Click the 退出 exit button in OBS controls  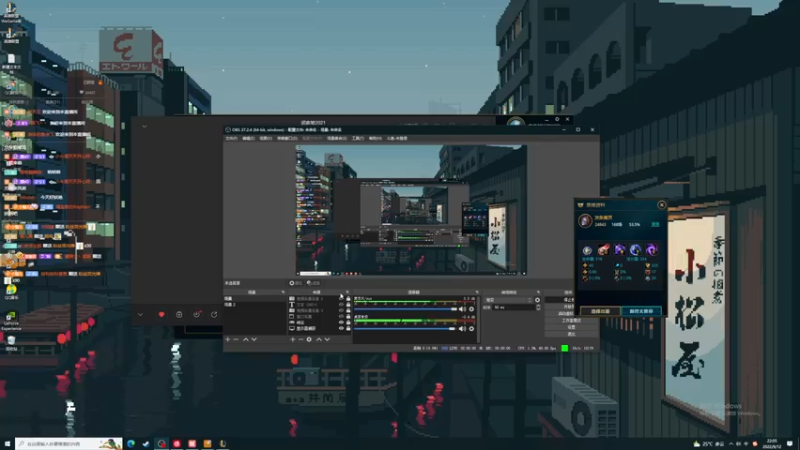tap(571, 334)
